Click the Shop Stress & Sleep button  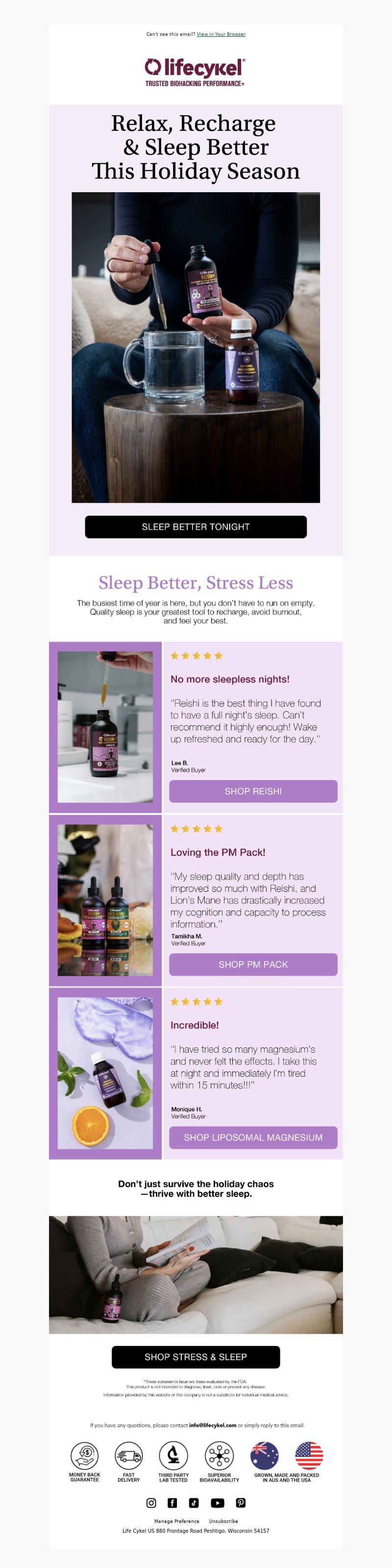(x=196, y=1357)
